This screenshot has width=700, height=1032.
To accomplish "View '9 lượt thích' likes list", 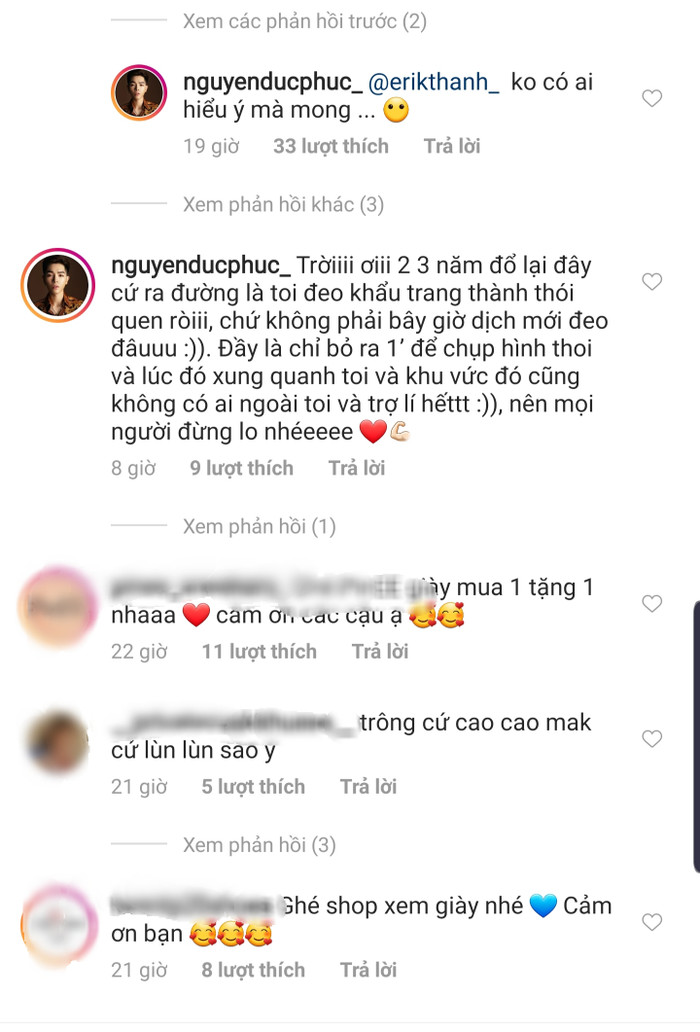I will click(x=241, y=468).
